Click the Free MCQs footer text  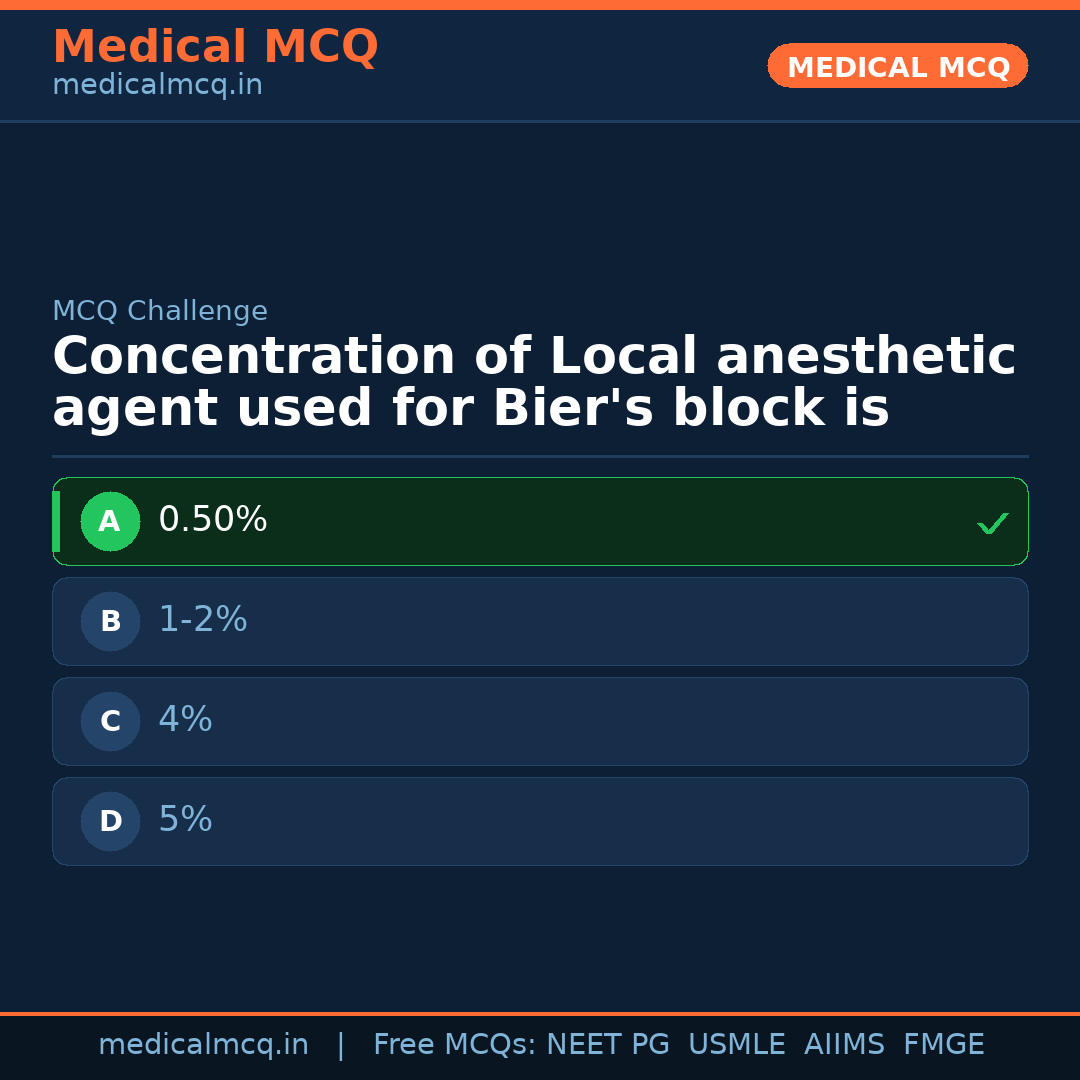click(x=454, y=1045)
